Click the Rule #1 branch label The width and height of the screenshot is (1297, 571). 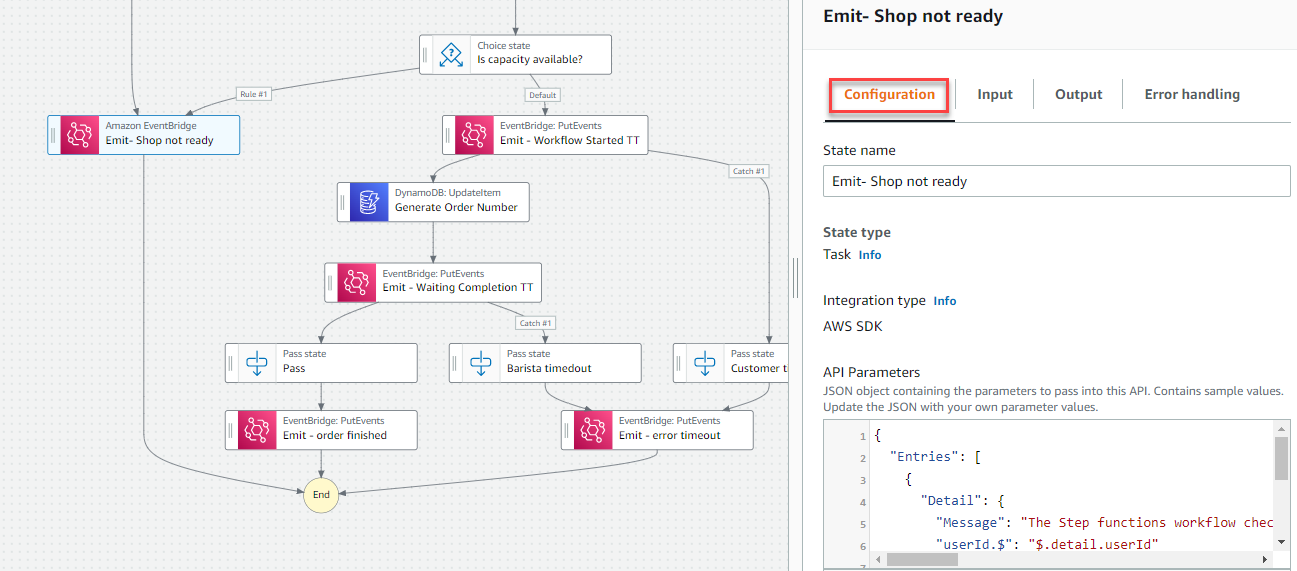pyautogui.click(x=255, y=95)
